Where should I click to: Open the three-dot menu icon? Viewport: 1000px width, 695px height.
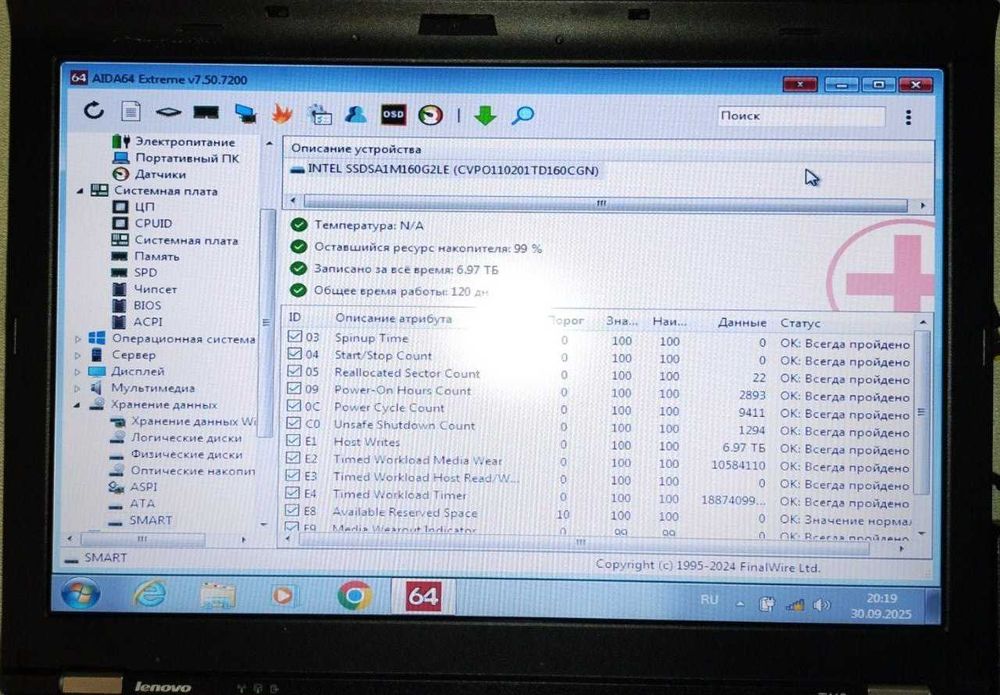click(x=908, y=117)
